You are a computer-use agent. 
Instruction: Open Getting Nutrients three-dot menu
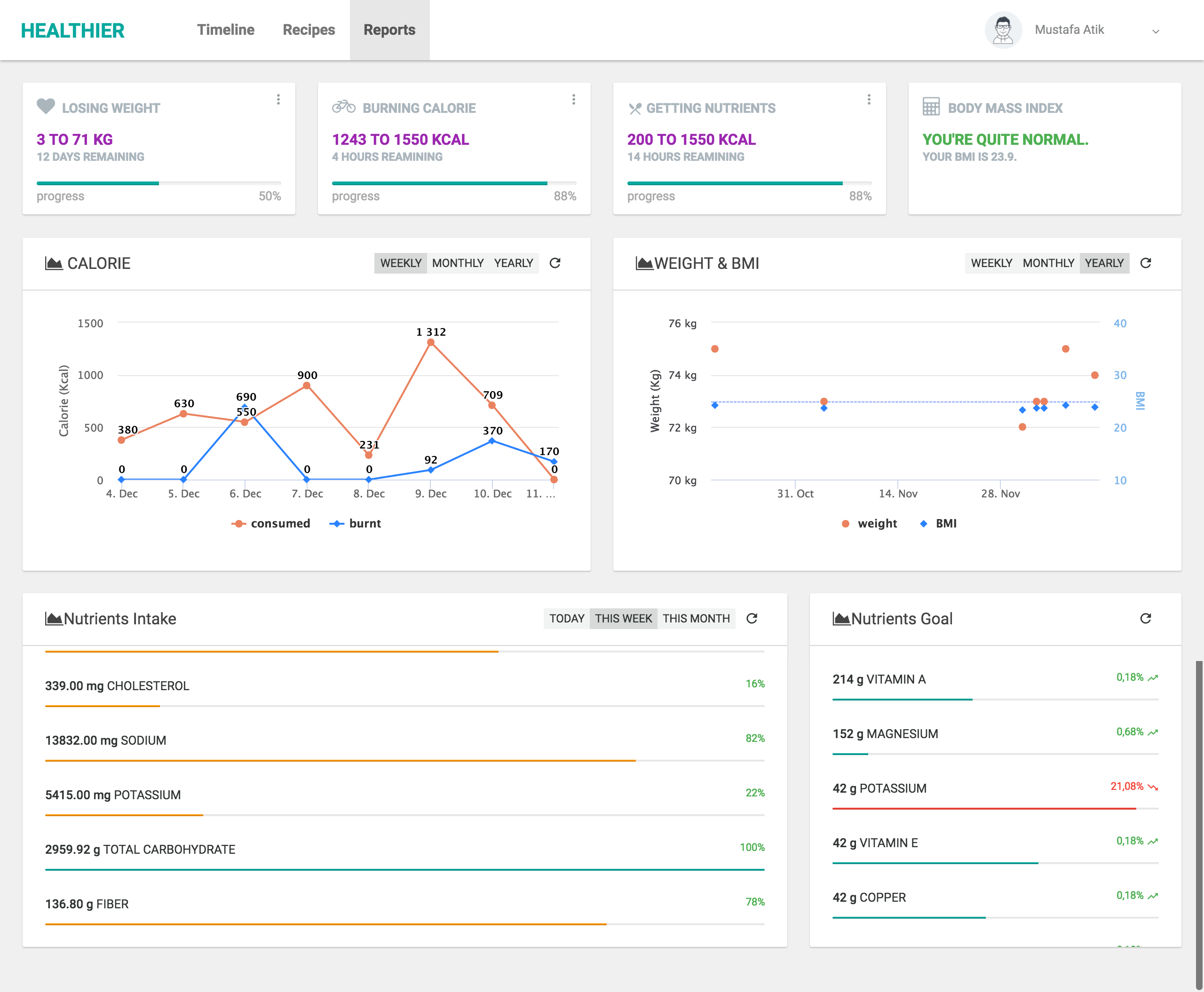(868, 99)
